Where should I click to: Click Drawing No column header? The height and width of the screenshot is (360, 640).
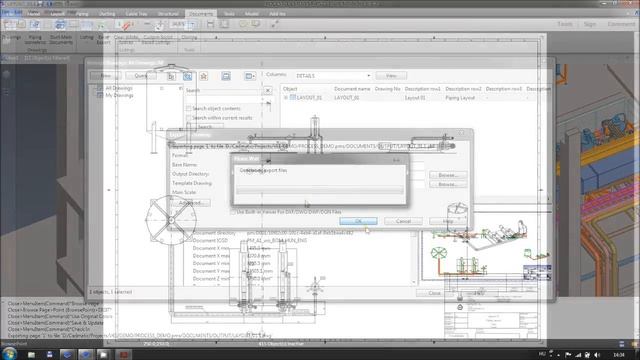click(387, 89)
